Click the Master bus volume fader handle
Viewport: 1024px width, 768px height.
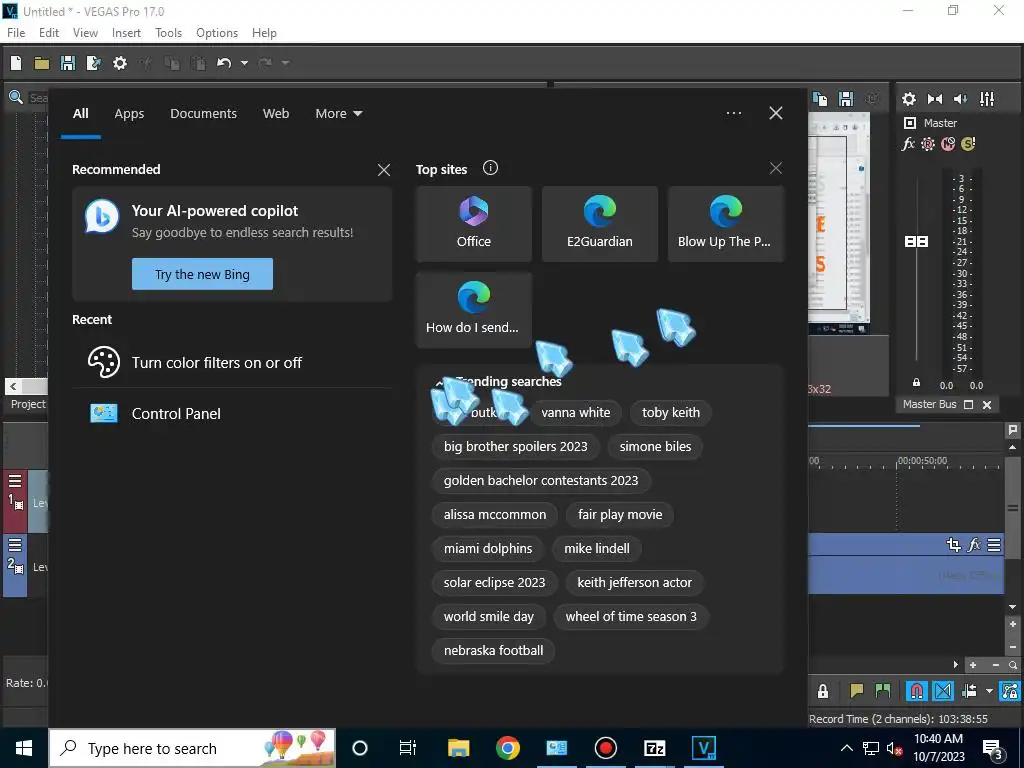pyautogui.click(x=916, y=242)
